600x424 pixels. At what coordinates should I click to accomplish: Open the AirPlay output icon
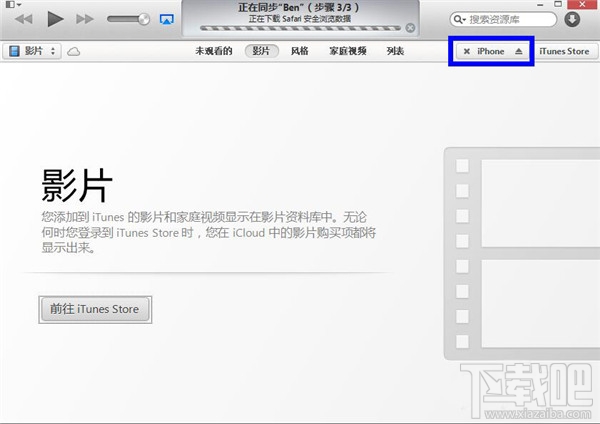tap(166, 19)
